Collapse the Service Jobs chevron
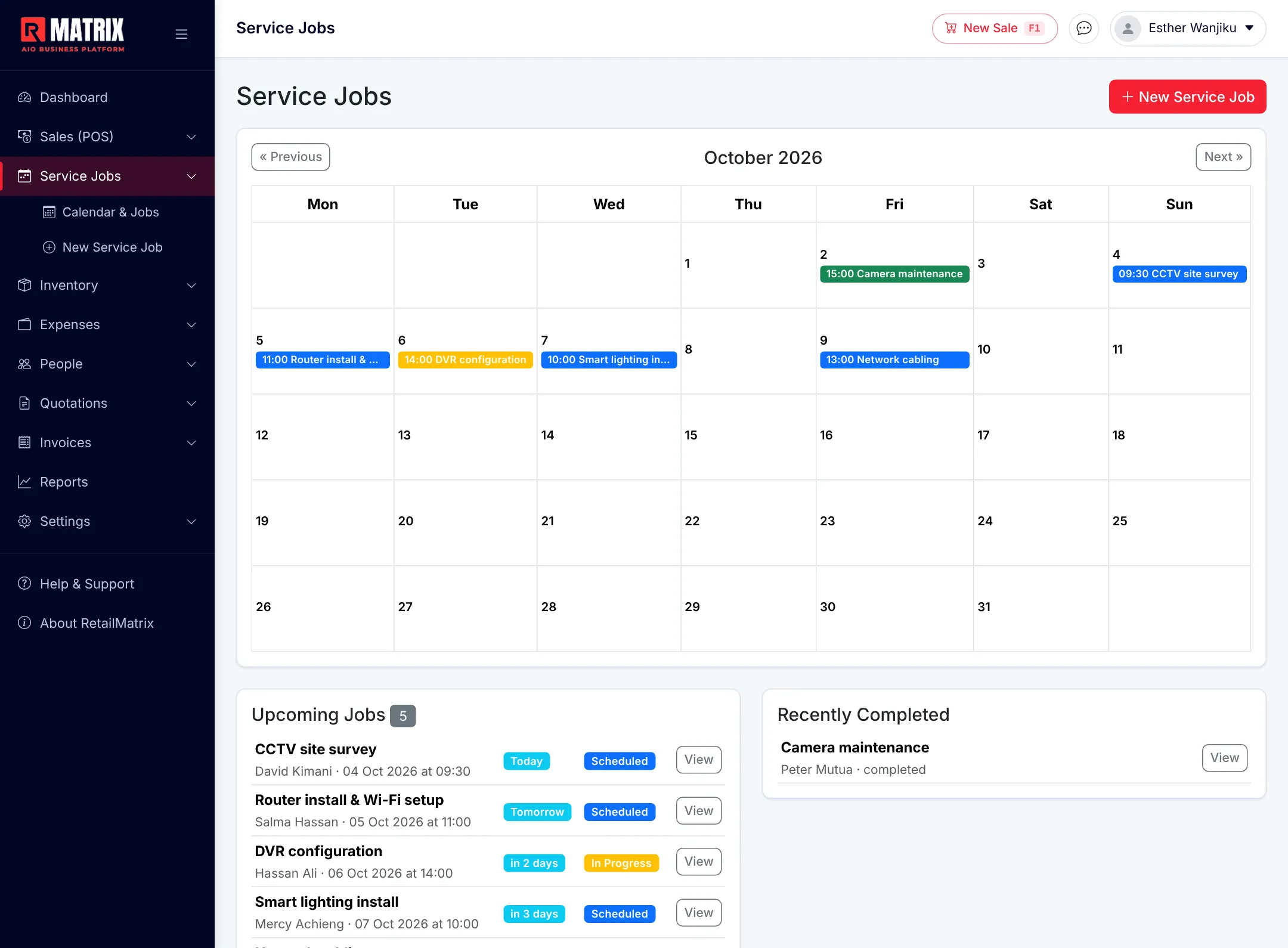Viewport: 1288px width, 948px height. (x=191, y=176)
